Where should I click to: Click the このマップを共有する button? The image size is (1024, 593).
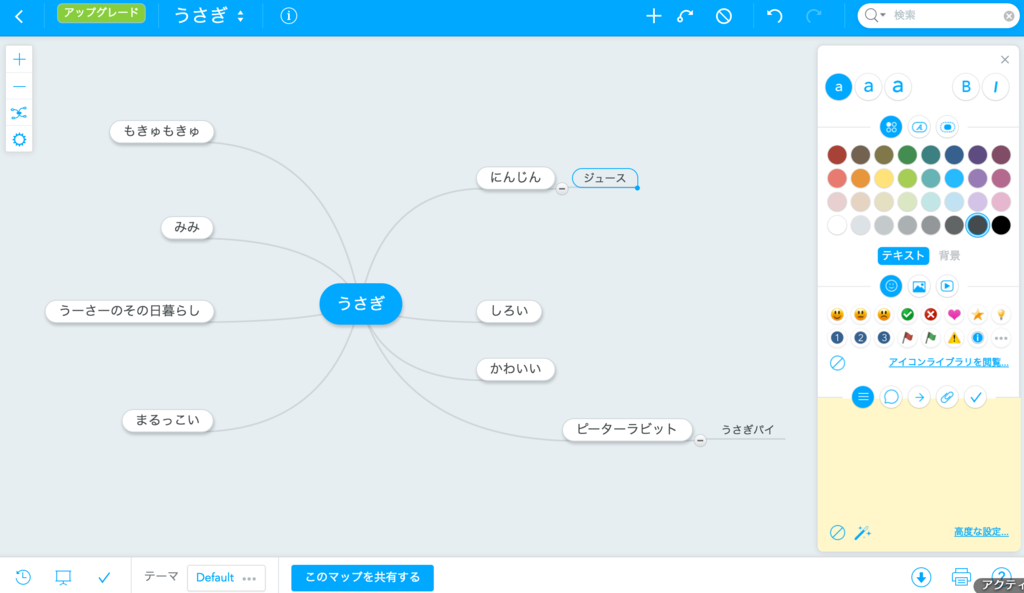click(361, 578)
